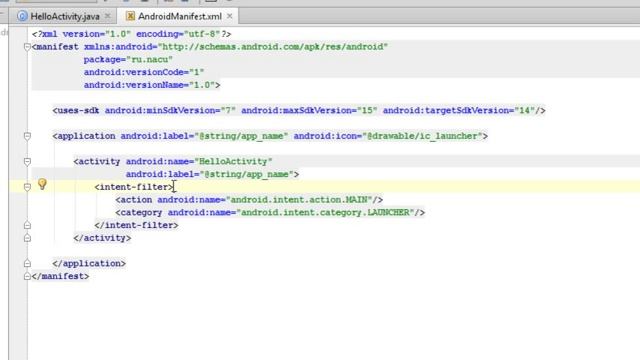The width and height of the screenshot is (640, 360).
Task: Click the AndroidManifest.xml file type icon
Action: click(130, 16)
